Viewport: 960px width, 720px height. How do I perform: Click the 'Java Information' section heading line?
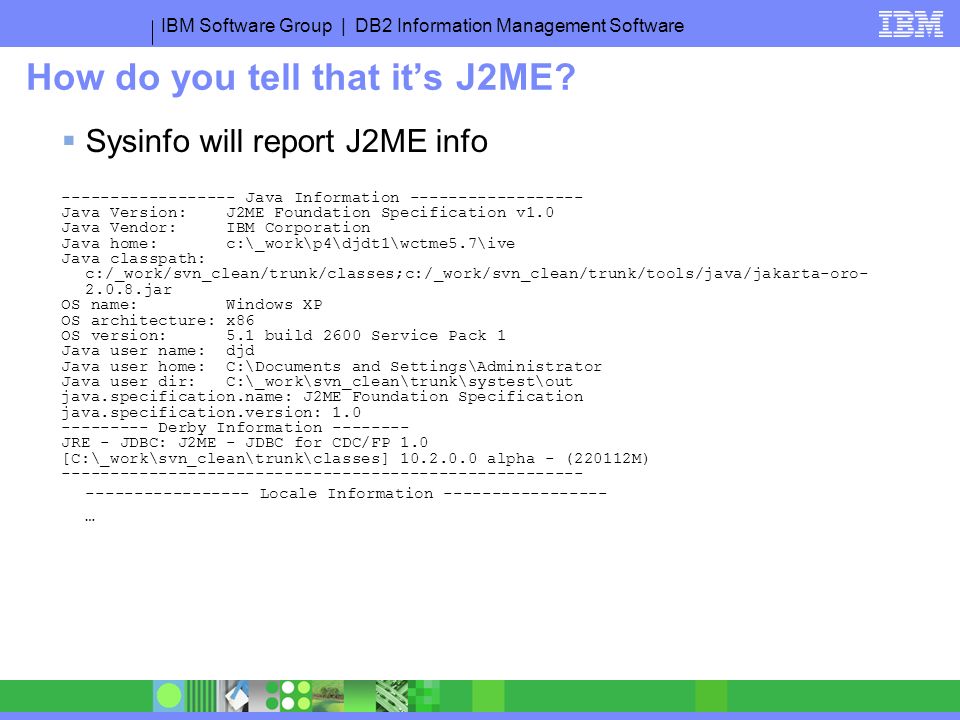click(x=322, y=197)
